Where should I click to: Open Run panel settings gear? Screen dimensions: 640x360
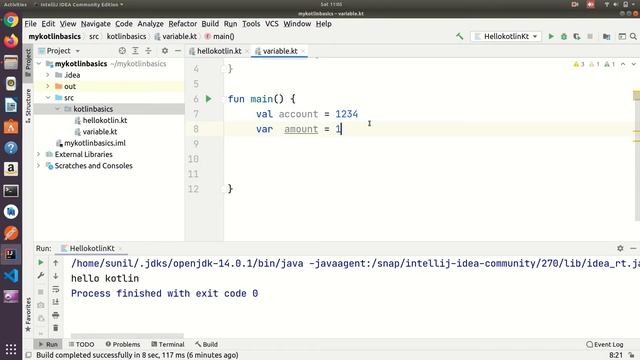(x=620, y=248)
